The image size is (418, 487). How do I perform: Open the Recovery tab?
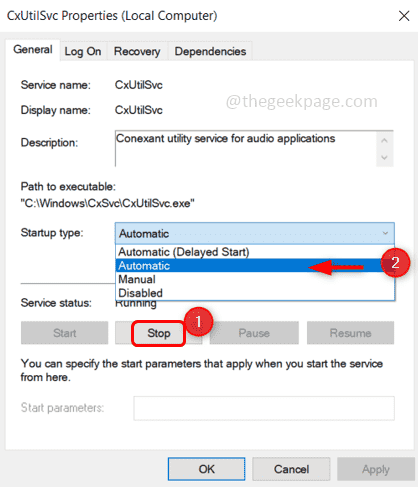[x=137, y=51]
